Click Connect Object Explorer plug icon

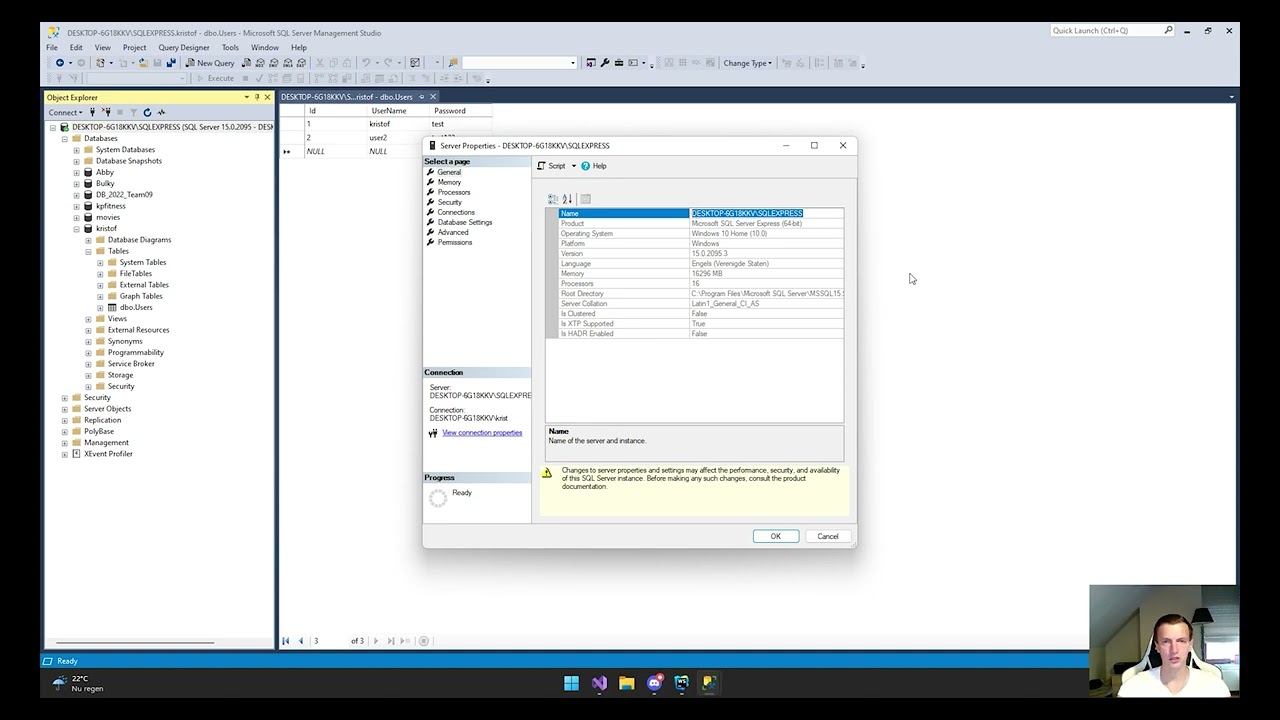[93, 112]
